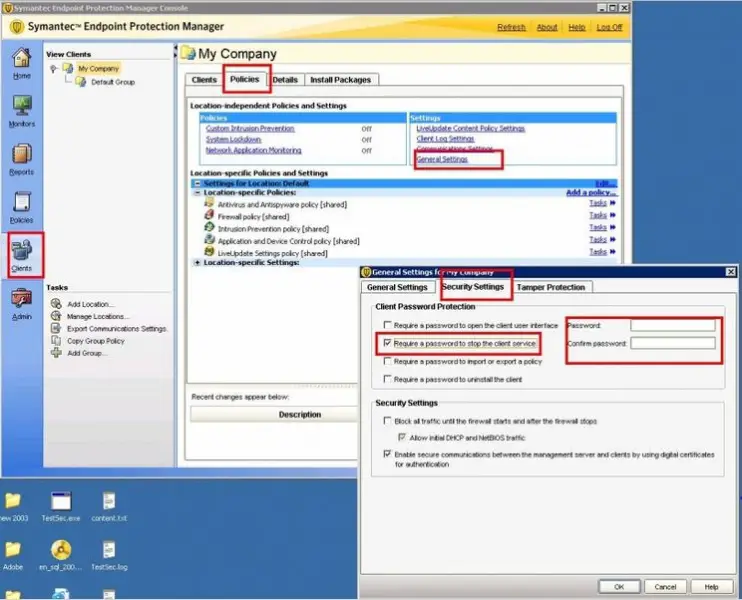Focus the Confirm password input field
The height and width of the screenshot is (600, 742).
(673, 343)
